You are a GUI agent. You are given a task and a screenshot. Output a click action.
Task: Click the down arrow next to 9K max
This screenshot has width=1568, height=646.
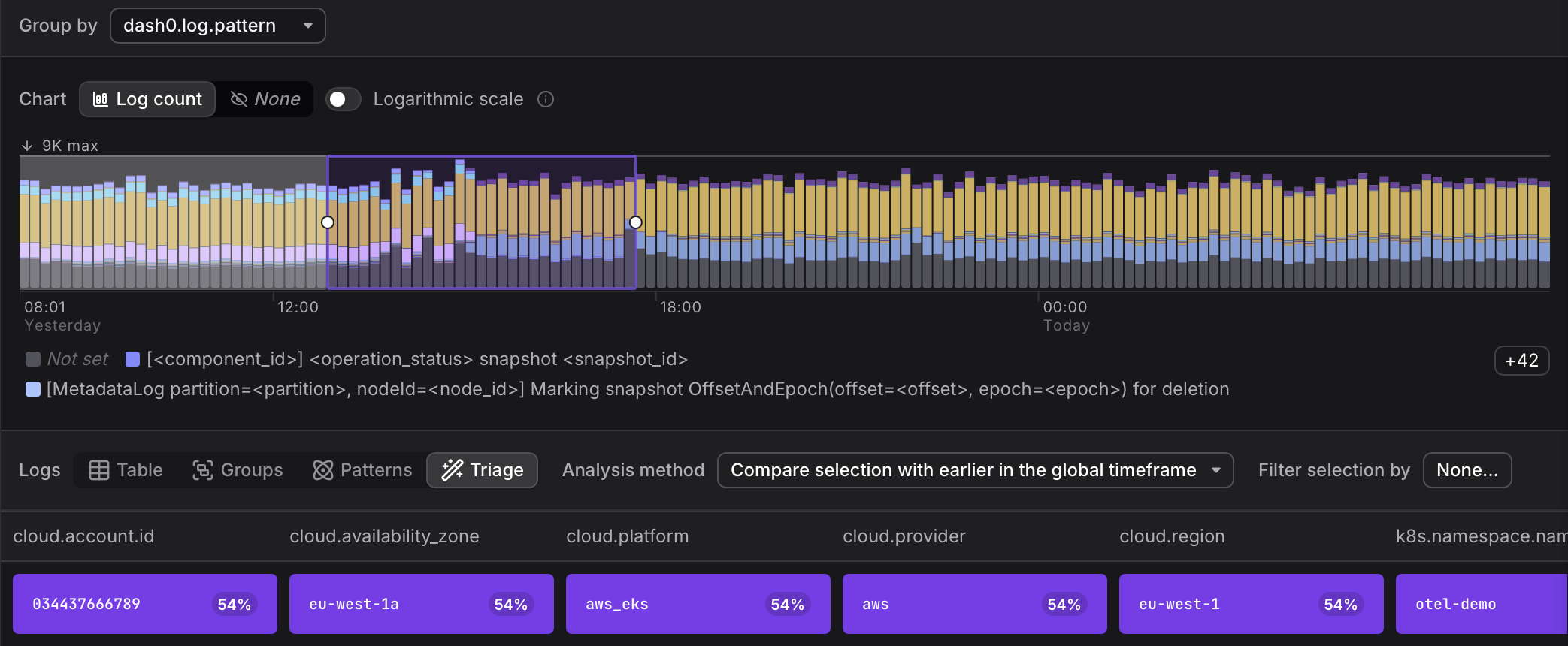pos(28,146)
